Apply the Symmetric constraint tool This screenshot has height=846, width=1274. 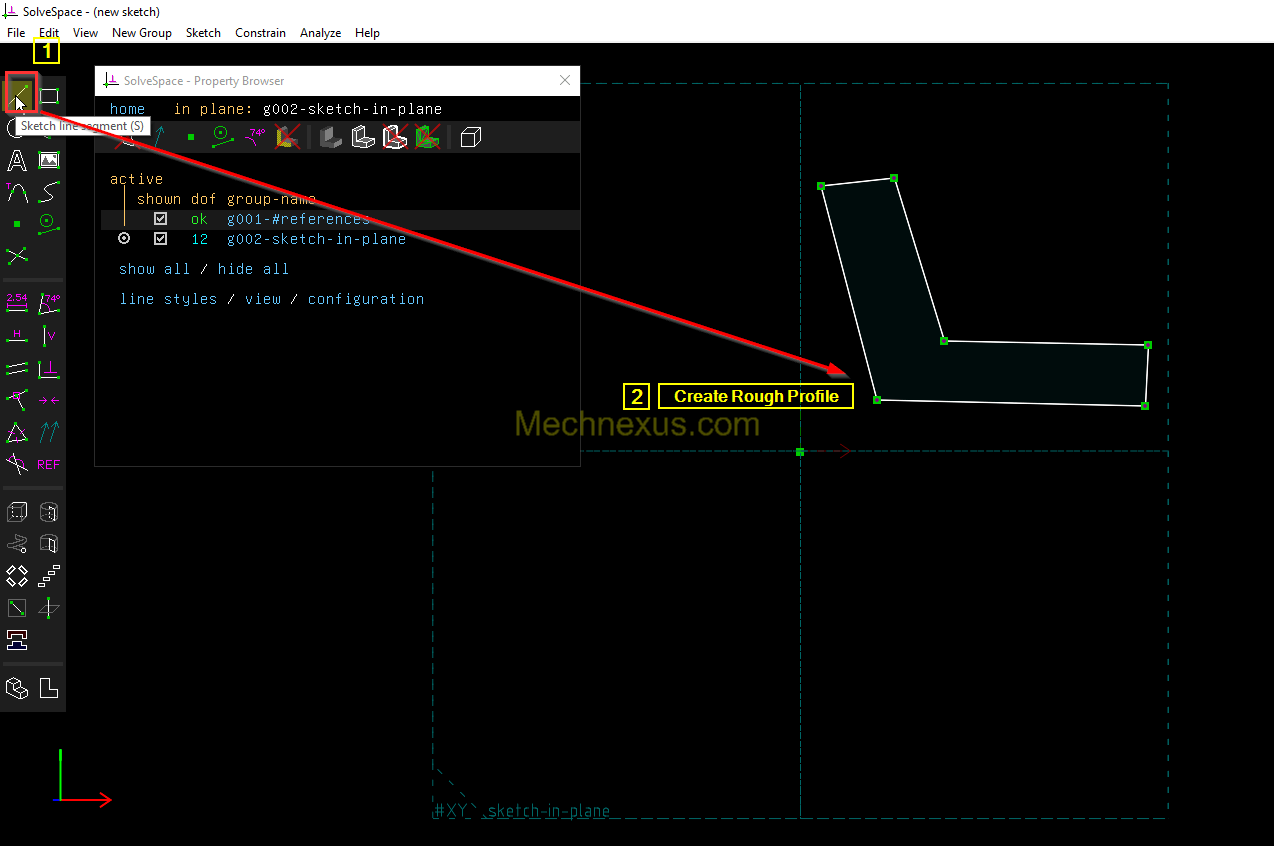[x=49, y=401]
